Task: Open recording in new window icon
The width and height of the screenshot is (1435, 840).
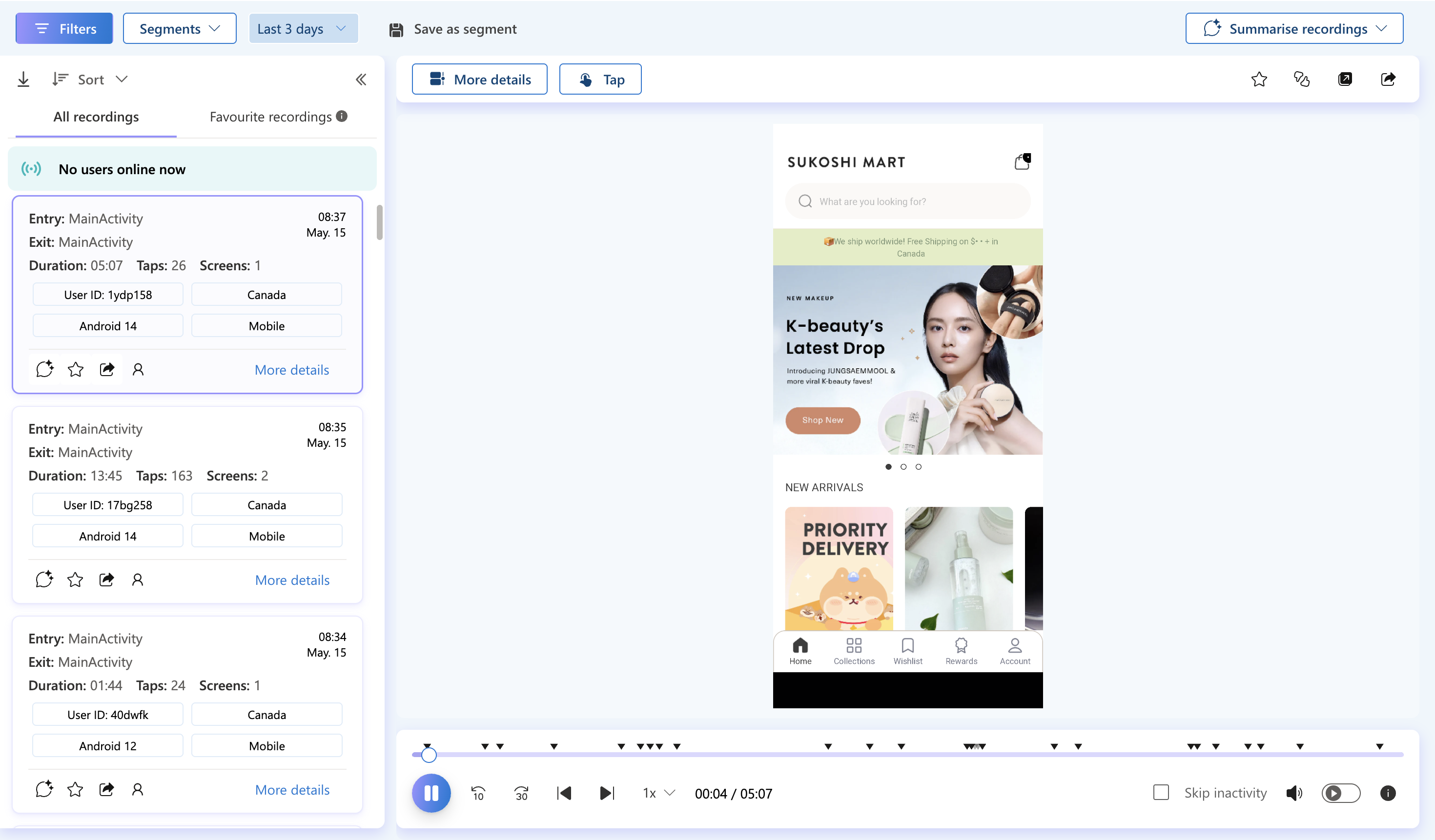Action: point(1344,79)
